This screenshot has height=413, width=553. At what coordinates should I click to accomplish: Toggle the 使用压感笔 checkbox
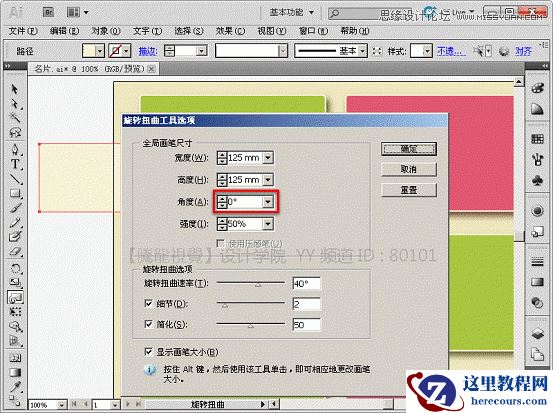(221, 243)
